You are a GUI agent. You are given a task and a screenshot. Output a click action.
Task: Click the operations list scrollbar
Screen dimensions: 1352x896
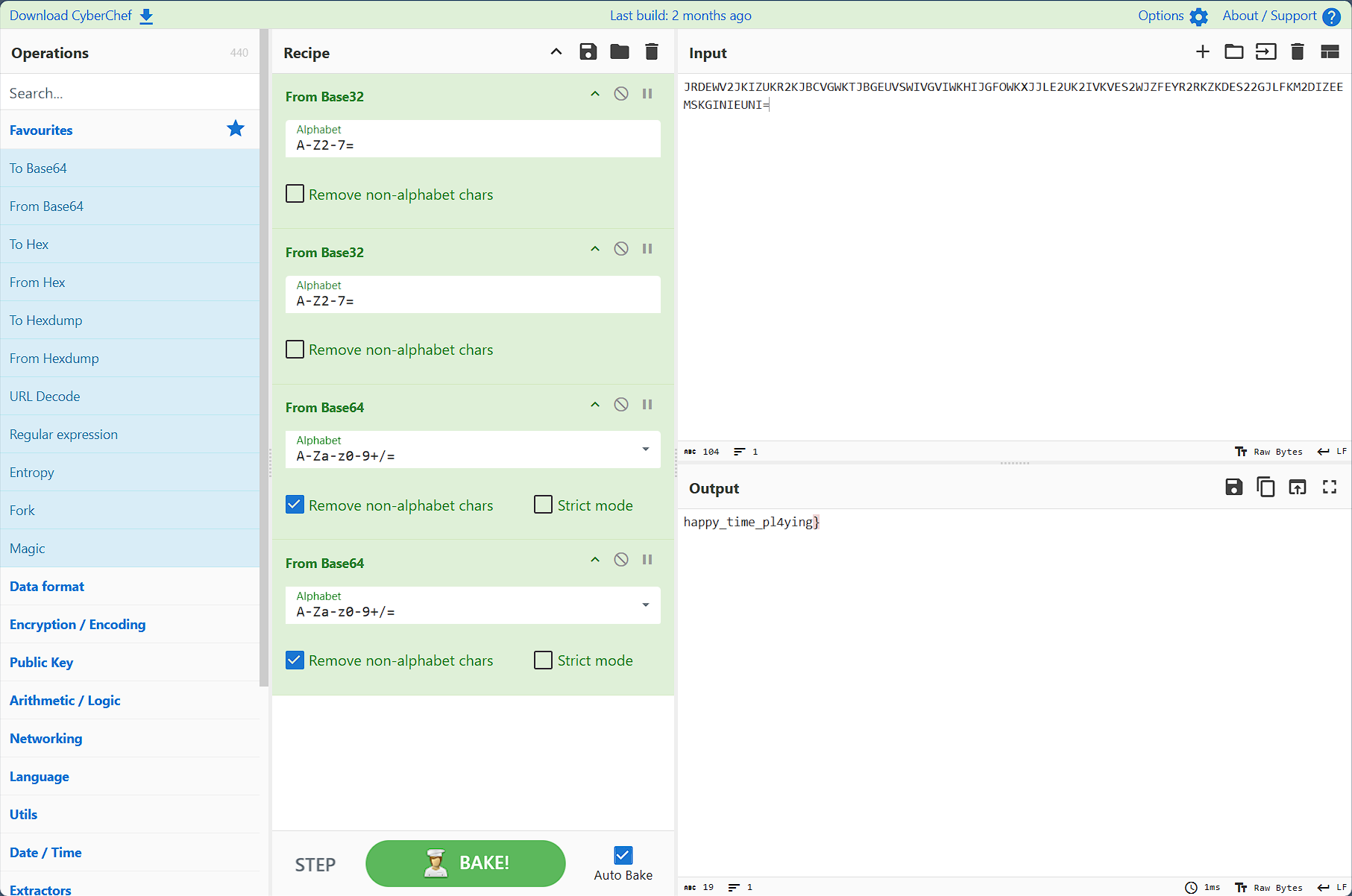coord(263,358)
